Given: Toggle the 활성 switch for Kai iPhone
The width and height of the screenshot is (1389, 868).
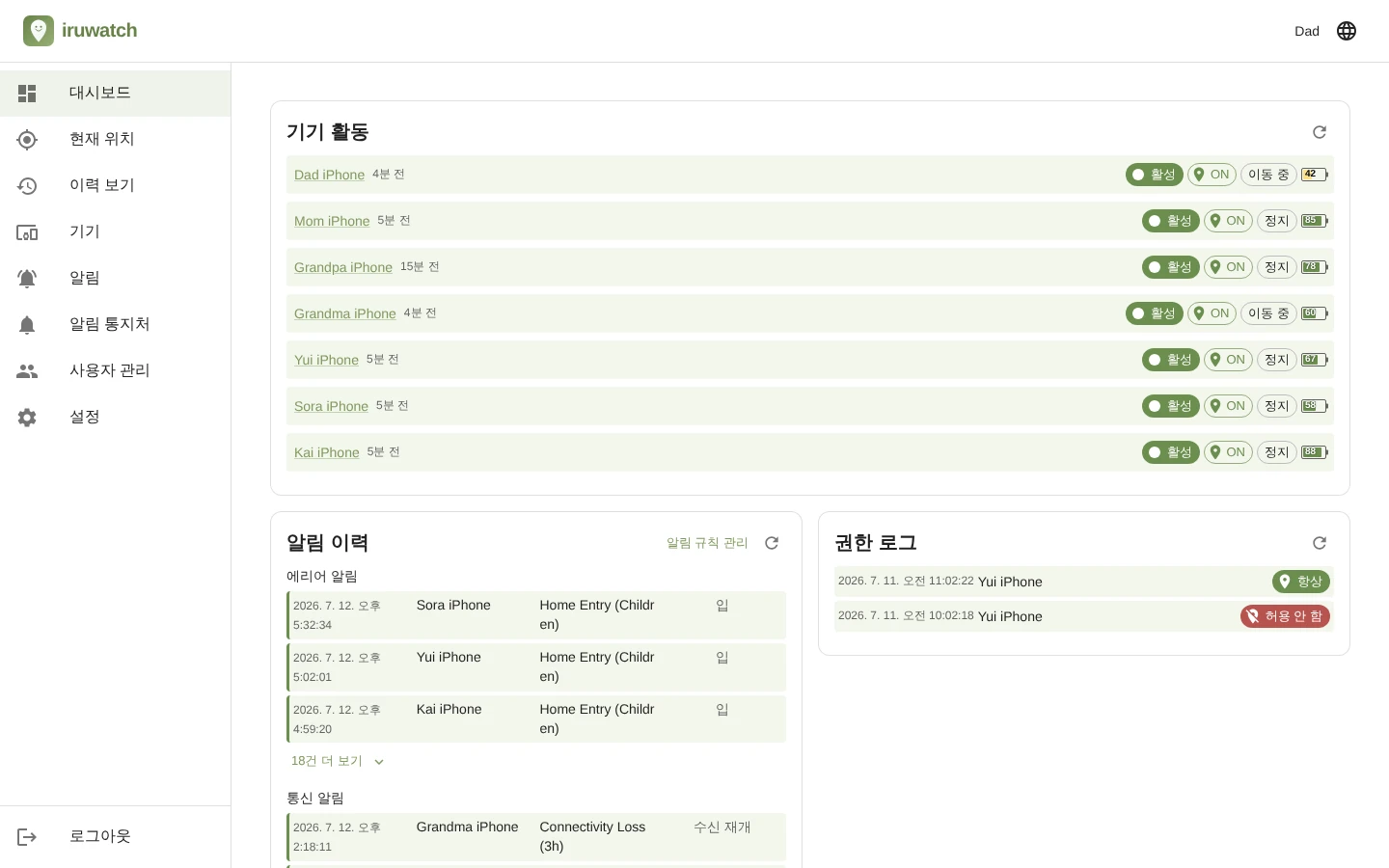Looking at the screenshot, I should pyautogui.click(x=1171, y=452).
